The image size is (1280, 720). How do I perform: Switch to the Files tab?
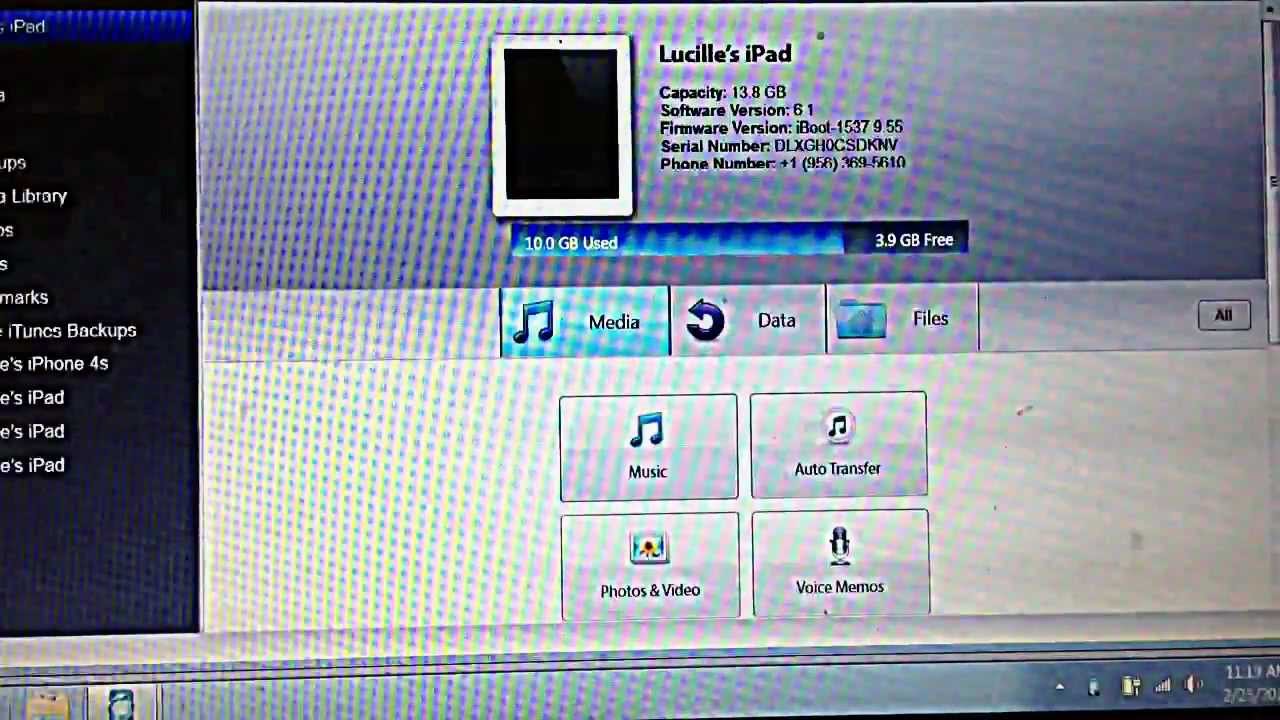pos(902,318)
